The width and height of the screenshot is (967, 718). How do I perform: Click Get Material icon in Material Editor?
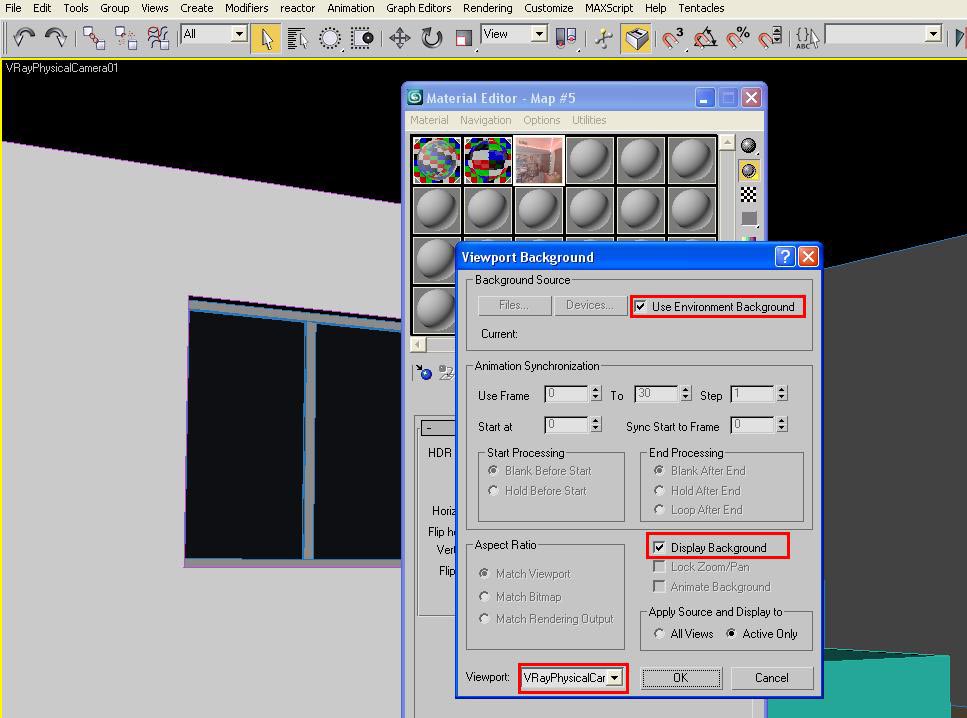pyautogui.click(x=424, y=372)
